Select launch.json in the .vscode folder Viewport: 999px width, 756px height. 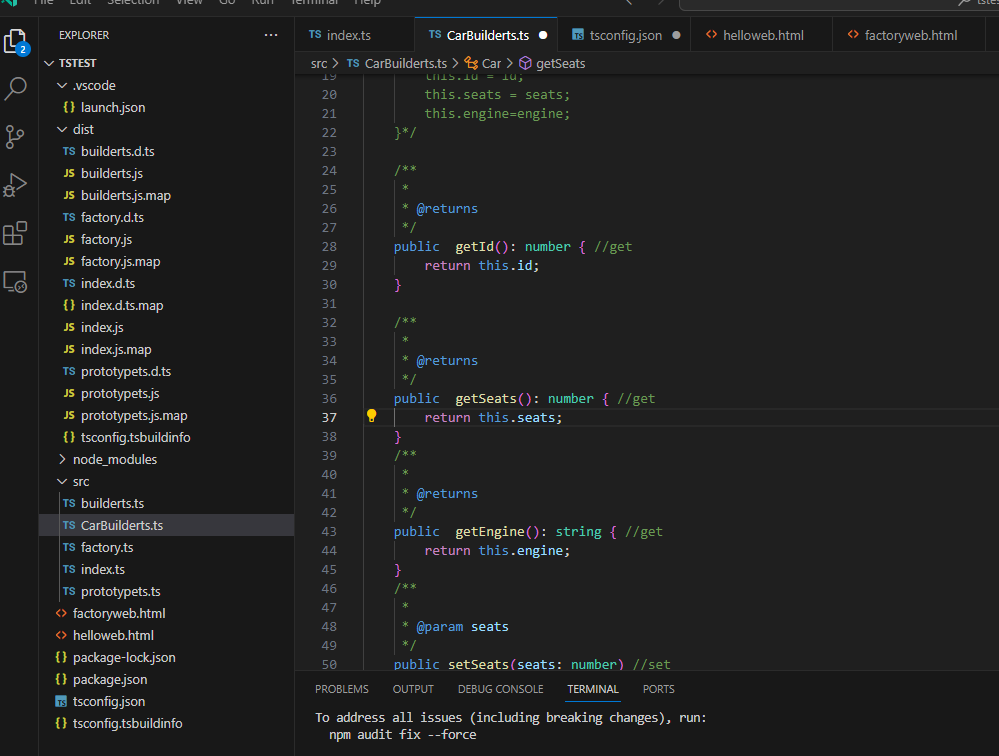(112, 107)
